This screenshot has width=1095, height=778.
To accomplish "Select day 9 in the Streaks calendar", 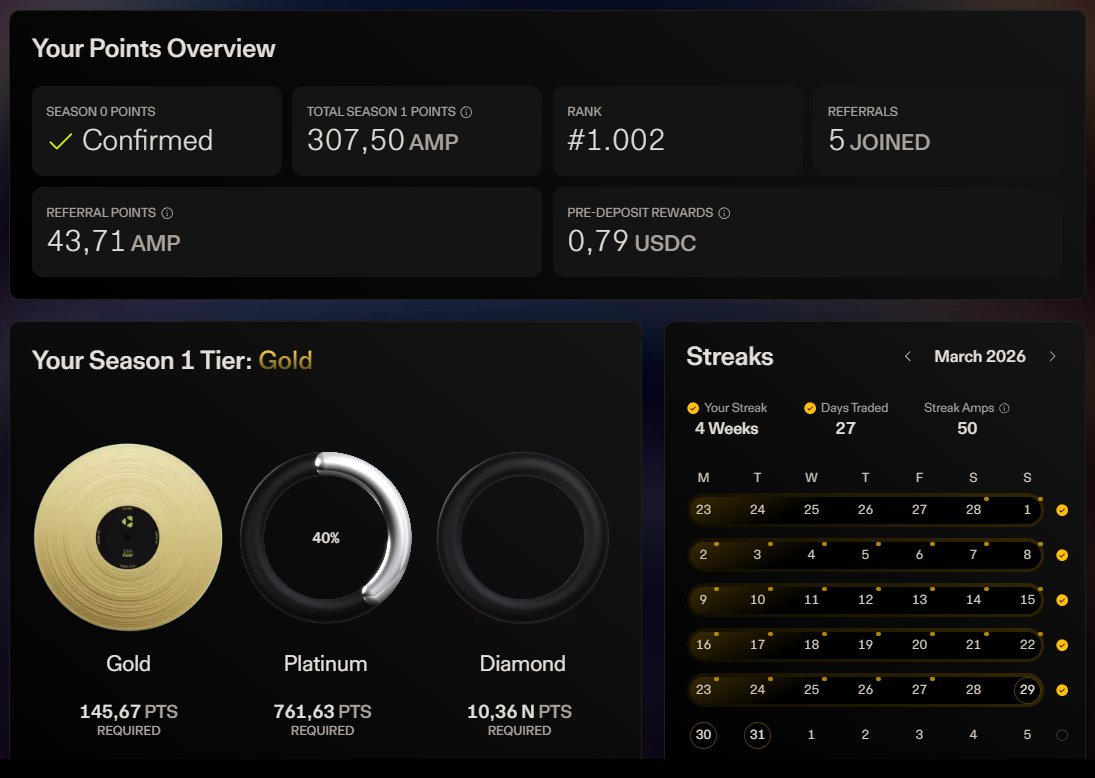I will click(x=703, y=599).
